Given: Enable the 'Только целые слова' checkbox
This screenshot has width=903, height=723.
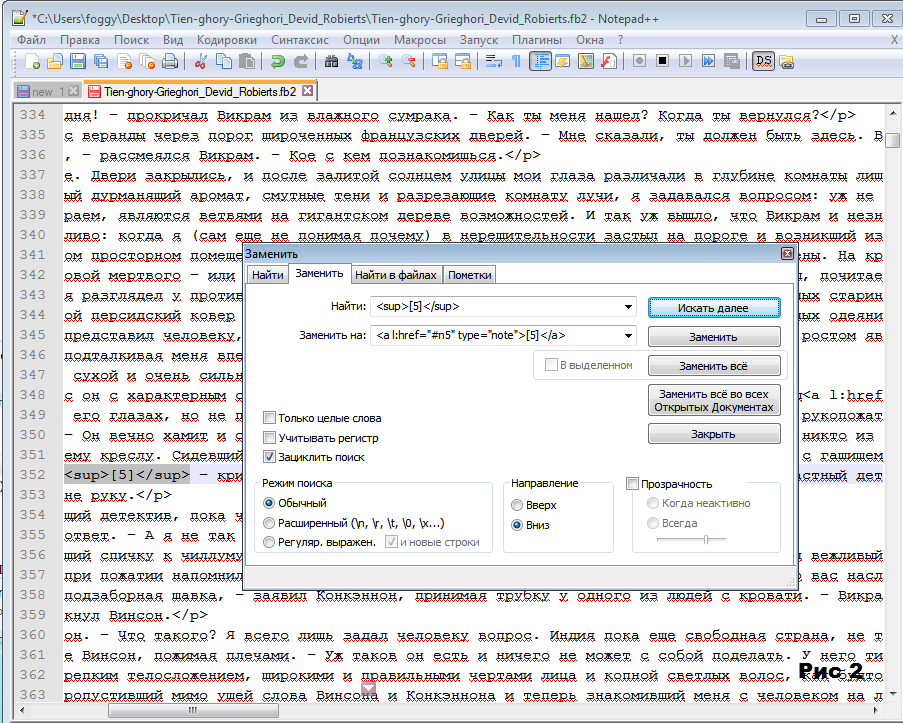Looking at the screenshot, I should (x=270, y=418).
